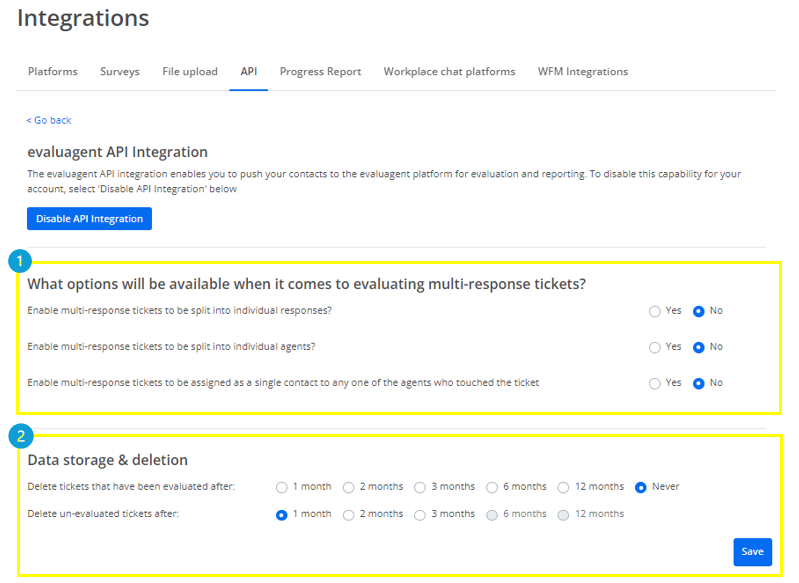This screenshot has width=799, height=583.
Task: Open the Platforms tab
Action: (53, 72)
